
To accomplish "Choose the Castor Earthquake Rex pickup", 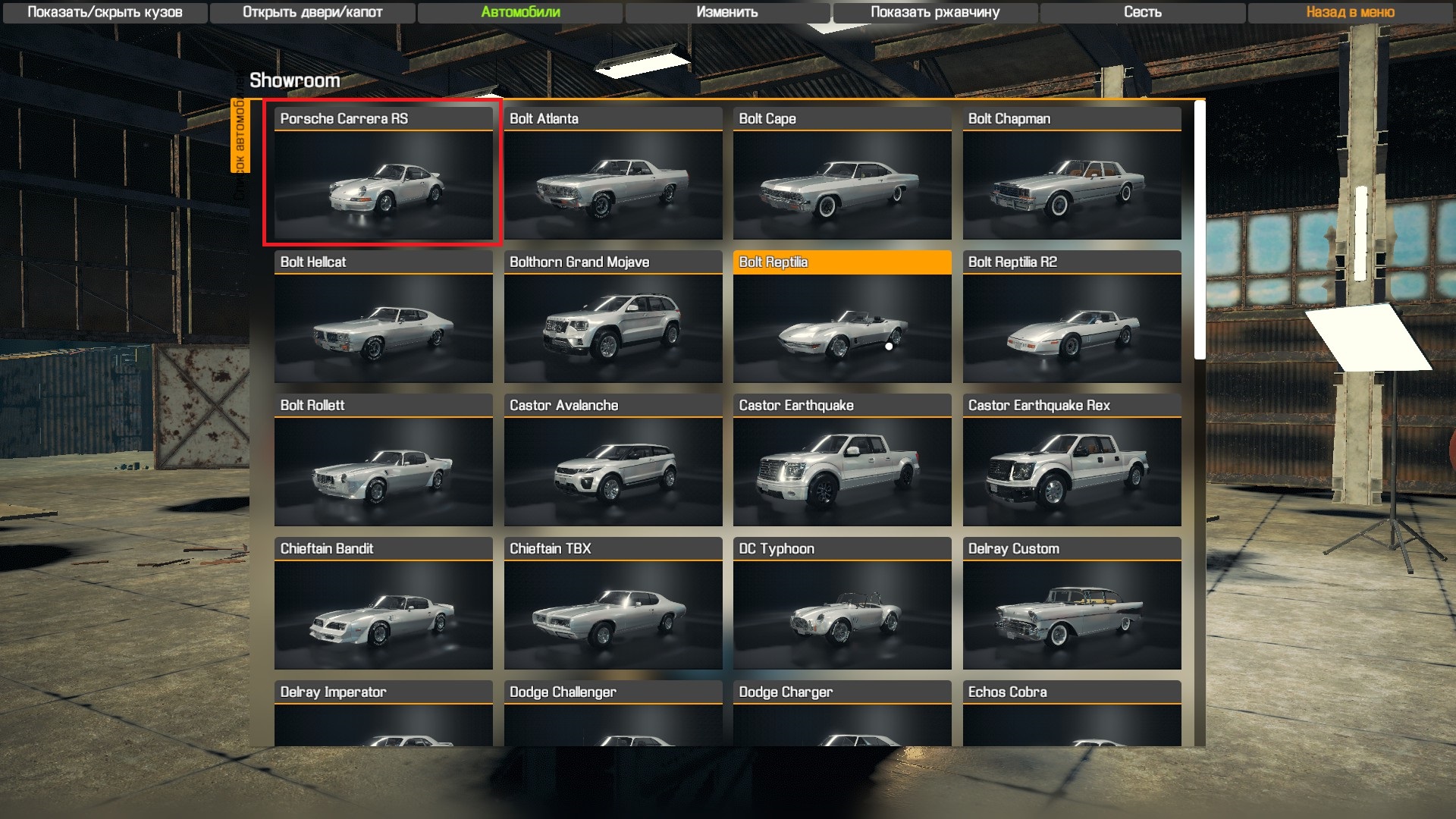I will click(1072, 460).
